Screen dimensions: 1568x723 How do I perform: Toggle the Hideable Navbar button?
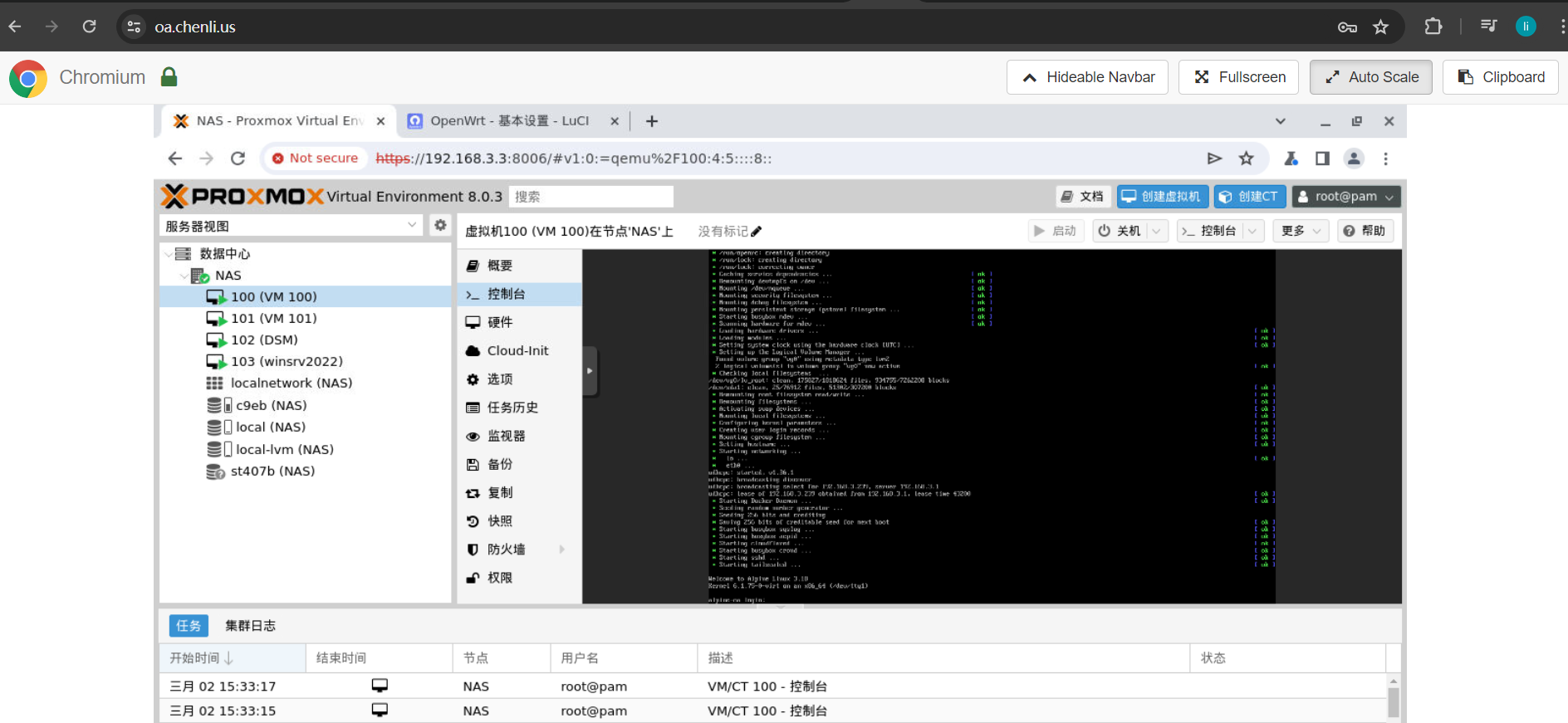(1087, 77)
